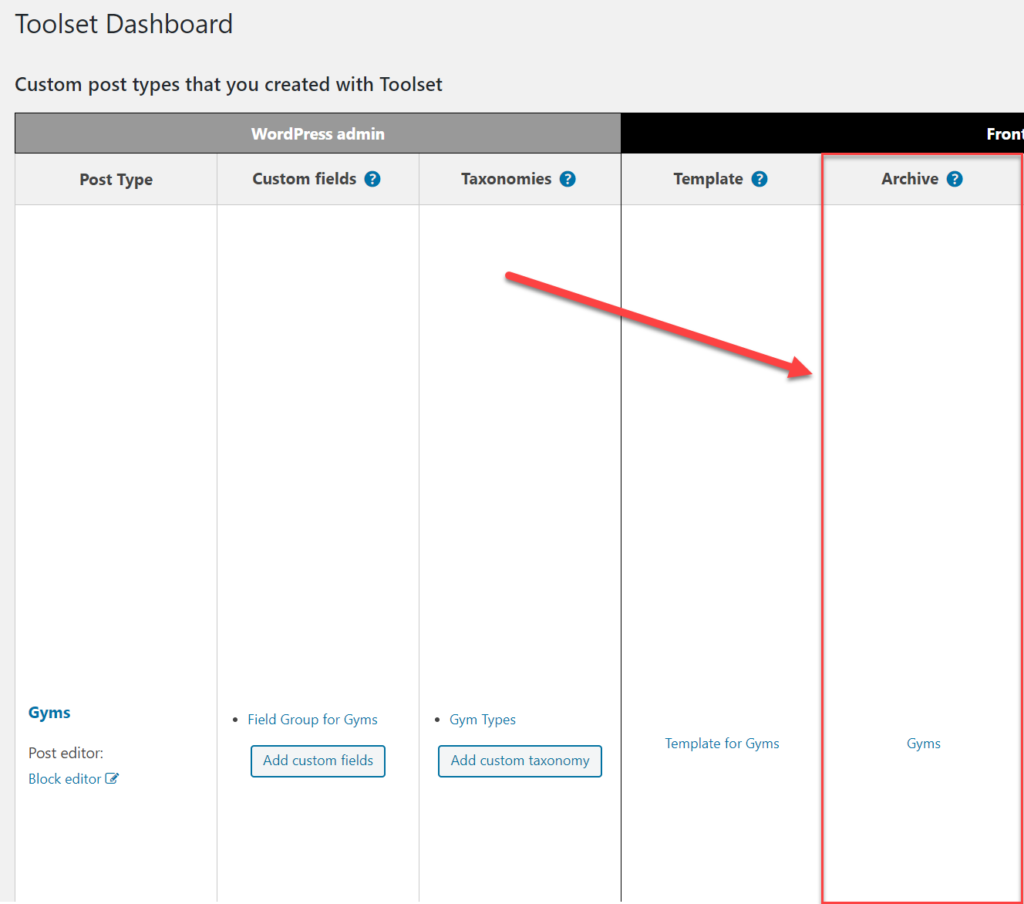Click the Archive column header text

click(910, 179)
